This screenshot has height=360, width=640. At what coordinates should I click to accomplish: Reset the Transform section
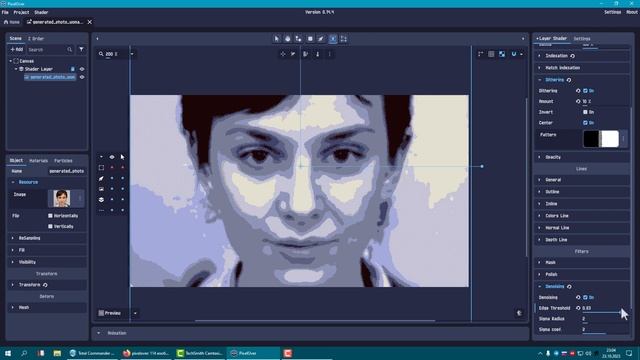(x=45, y=285)
